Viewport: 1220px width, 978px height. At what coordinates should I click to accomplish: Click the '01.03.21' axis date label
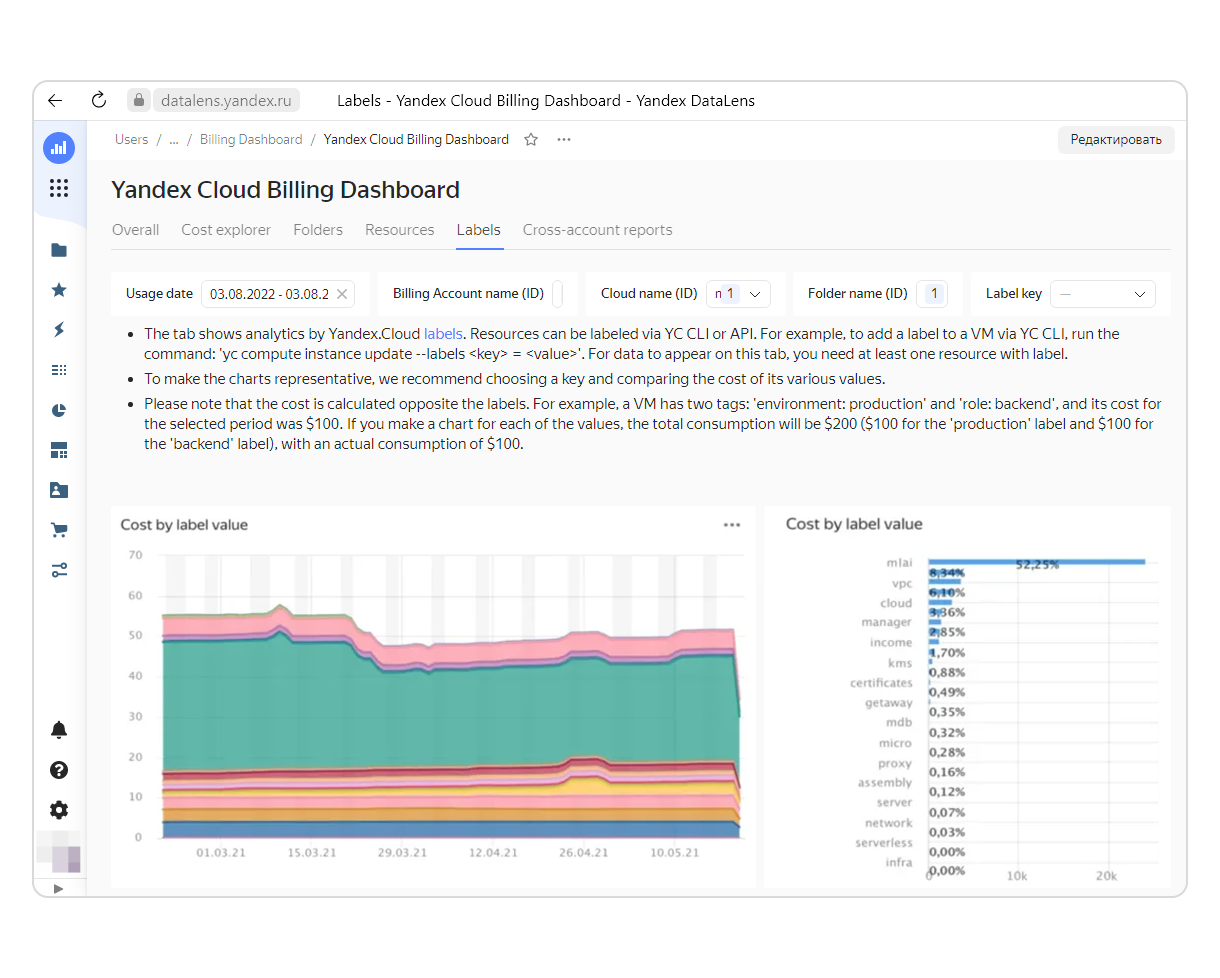pyautogui.click(x=221, y=853)
